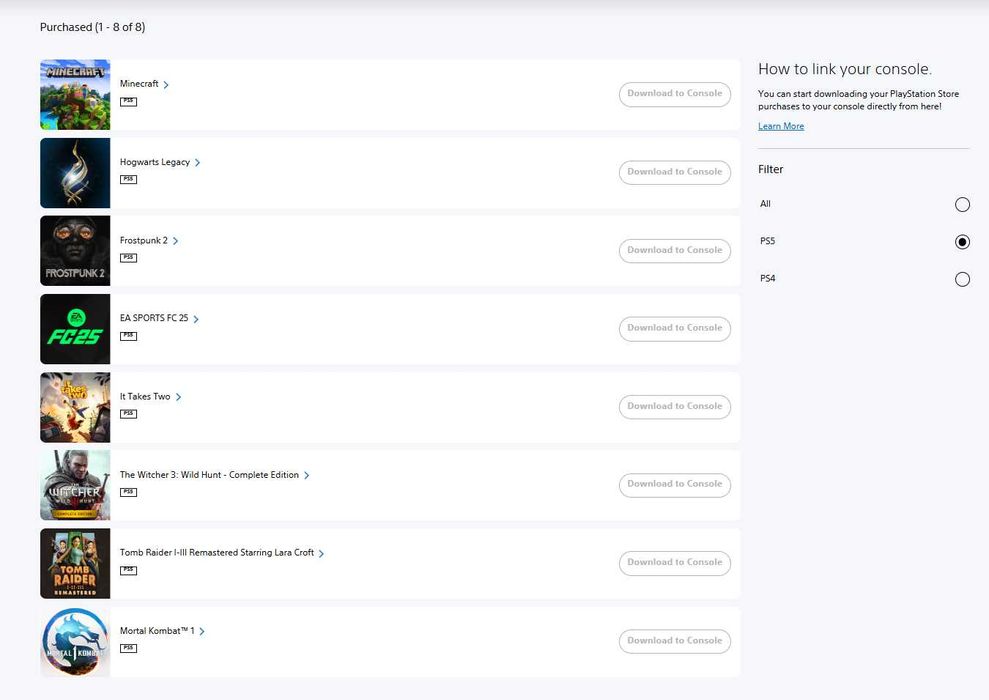Click the Minecraft game cover thumbnail
989x700 pixels.
click(75, 95)
